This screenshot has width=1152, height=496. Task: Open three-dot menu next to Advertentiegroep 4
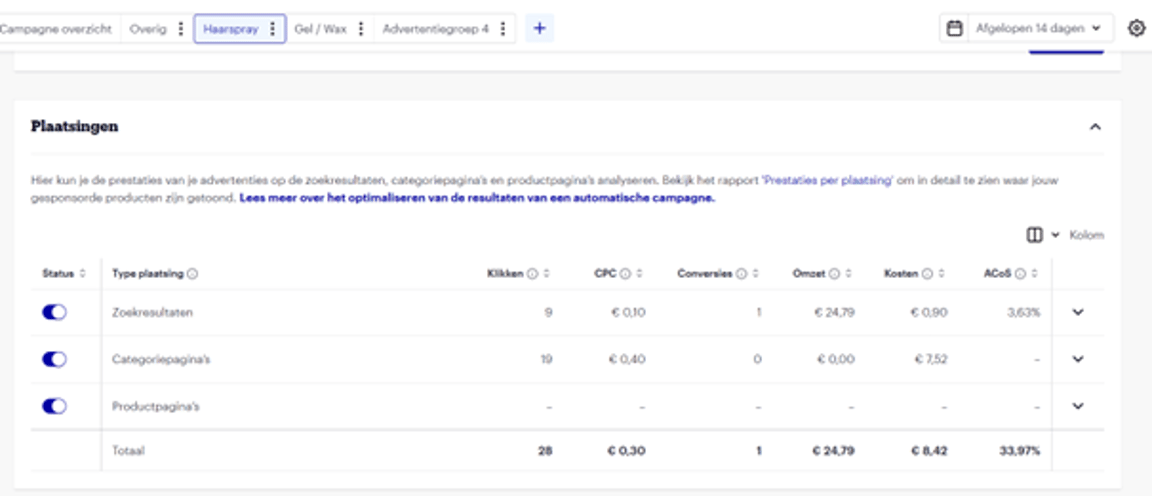pos(503,29)
